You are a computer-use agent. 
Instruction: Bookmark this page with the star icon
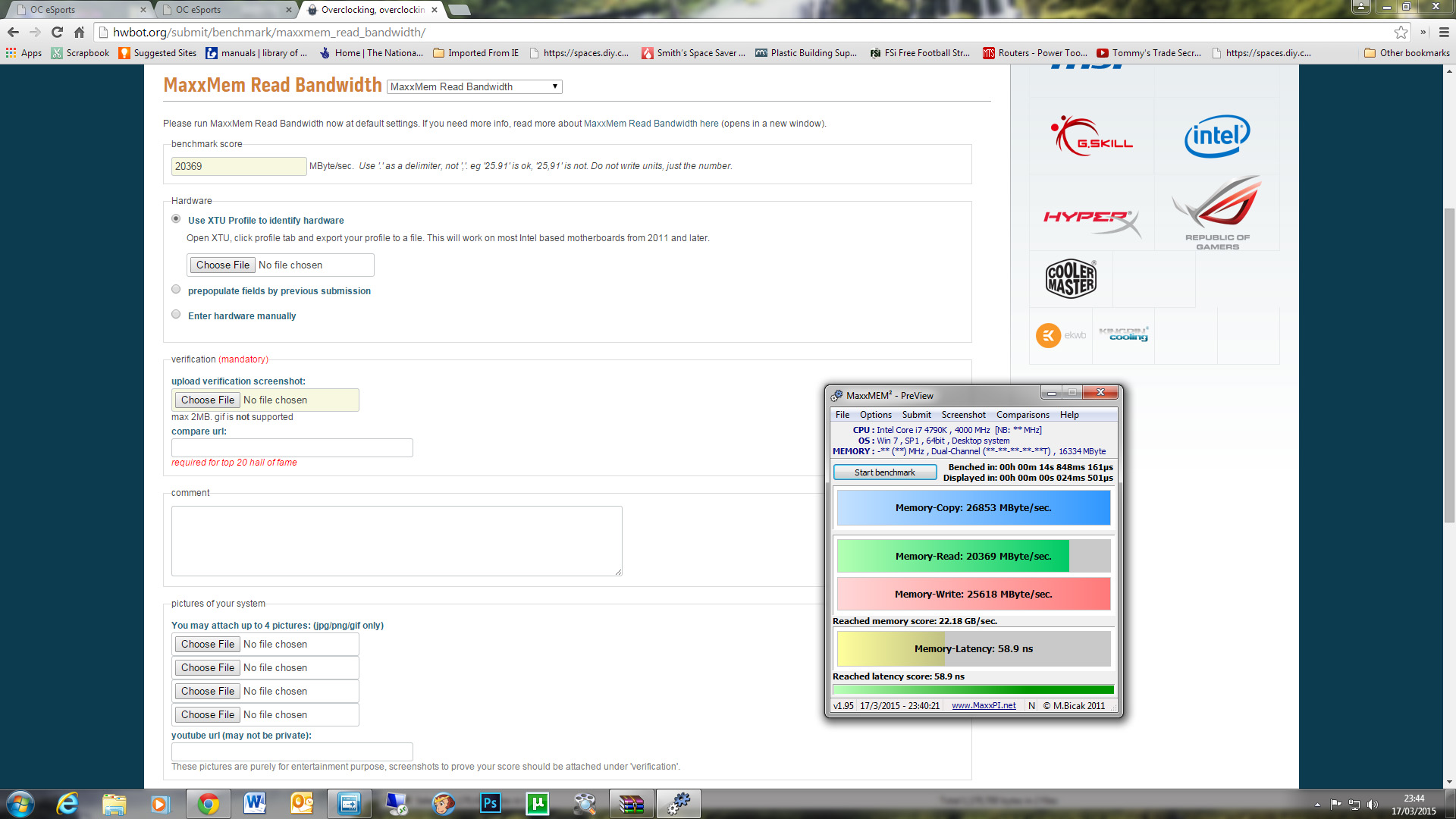(x=1401, y=32)
